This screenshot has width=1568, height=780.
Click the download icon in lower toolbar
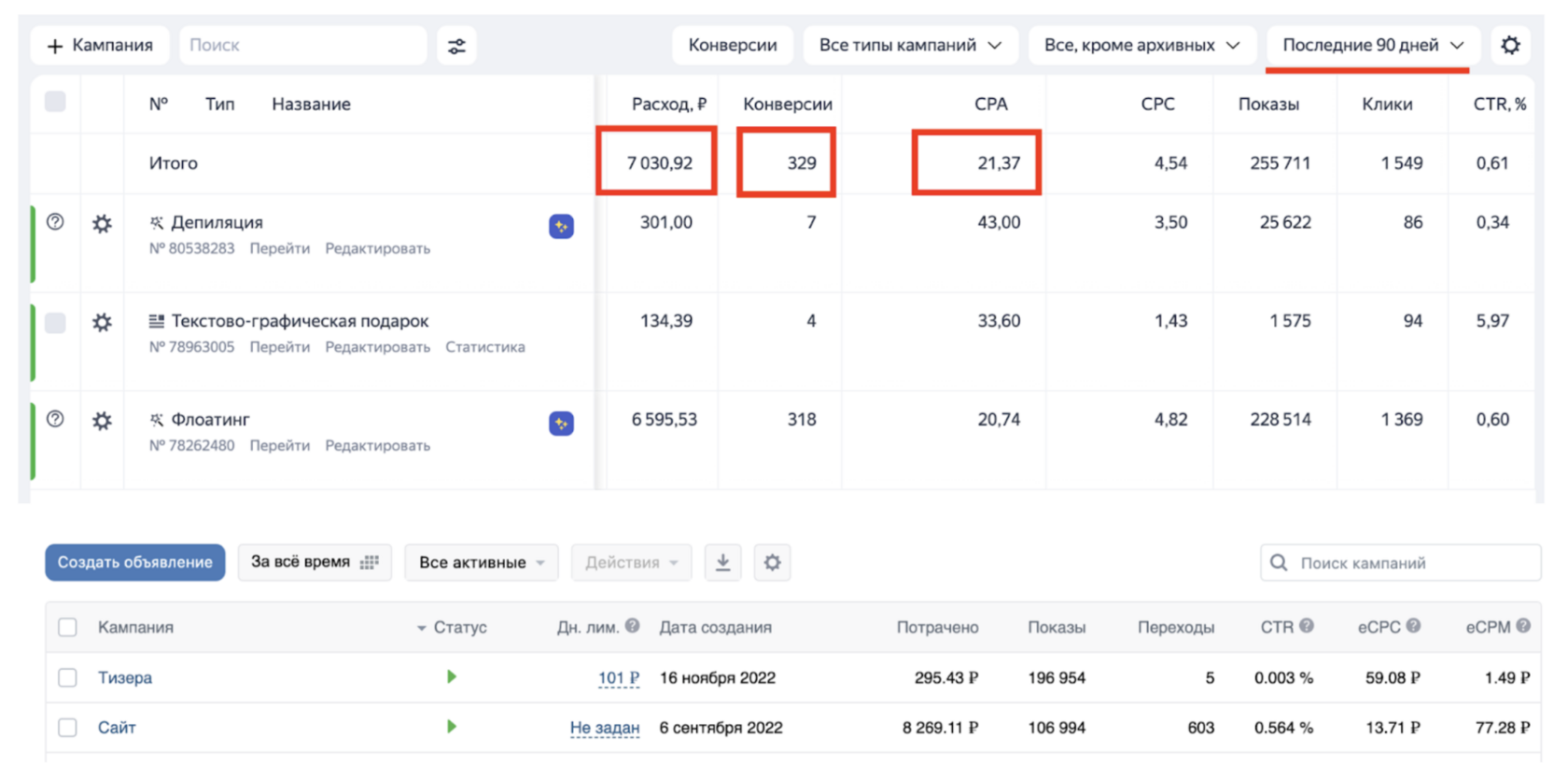click(x=722, y=563)
